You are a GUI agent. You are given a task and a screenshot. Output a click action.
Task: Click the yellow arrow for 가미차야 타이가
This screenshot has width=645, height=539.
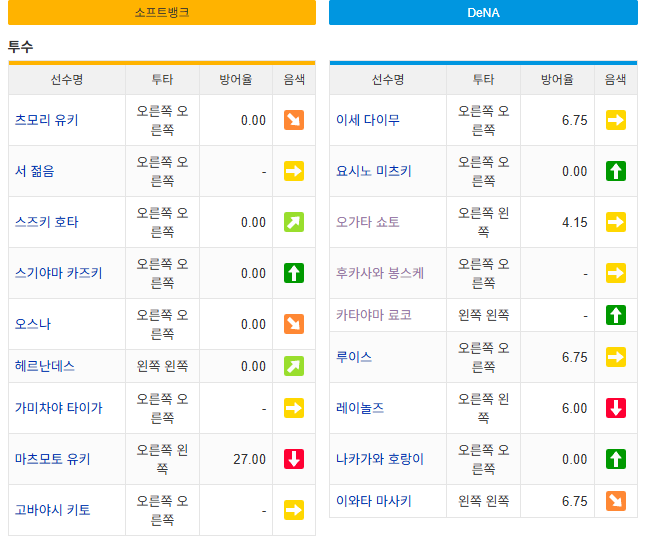click(294, 408)
